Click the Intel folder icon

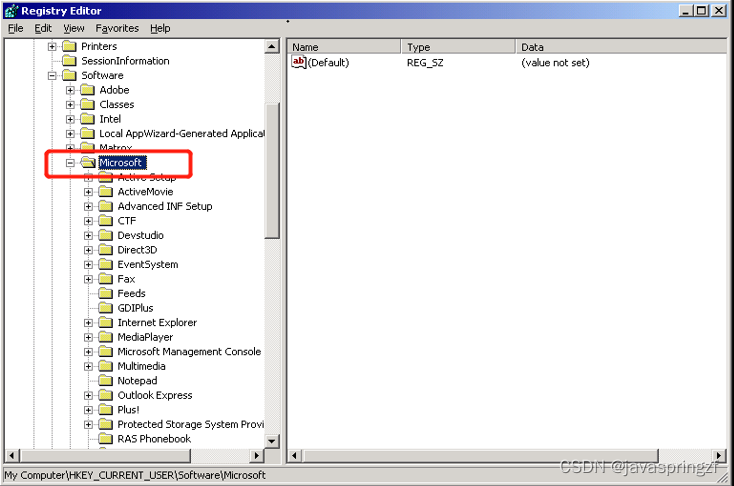(x=88, y=118)
